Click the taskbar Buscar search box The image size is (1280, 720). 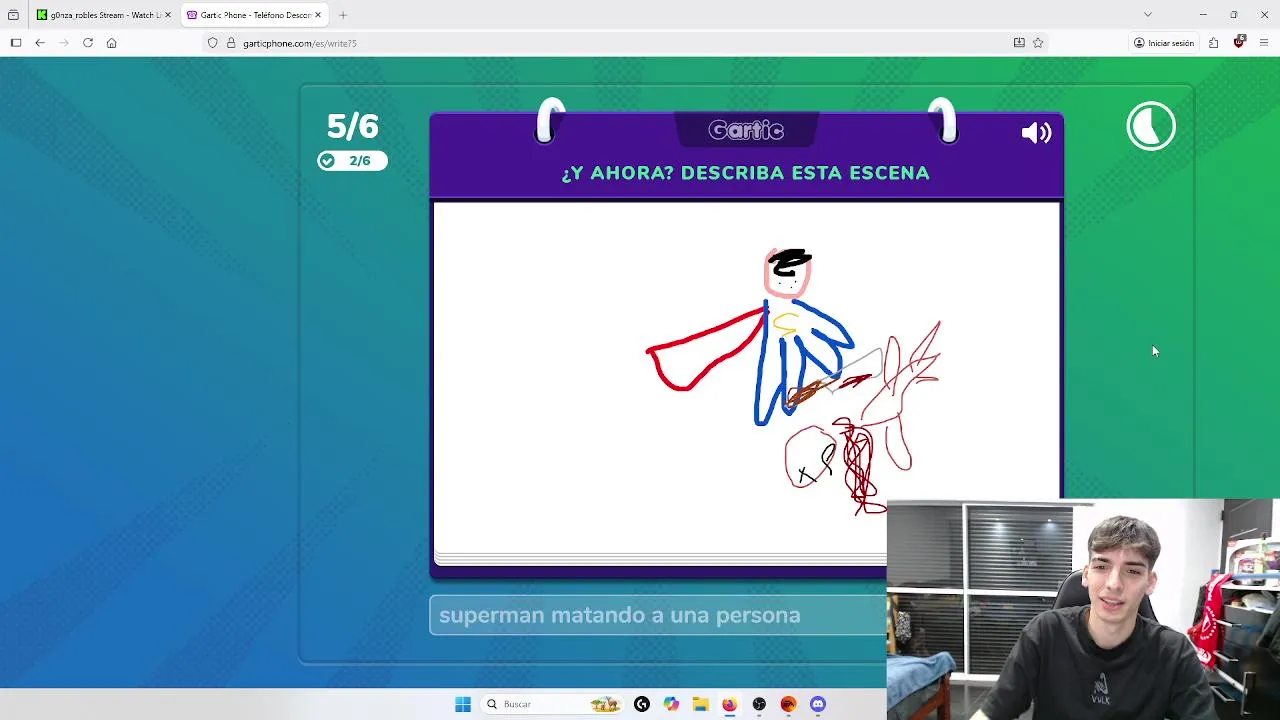[x=555, y=704]
